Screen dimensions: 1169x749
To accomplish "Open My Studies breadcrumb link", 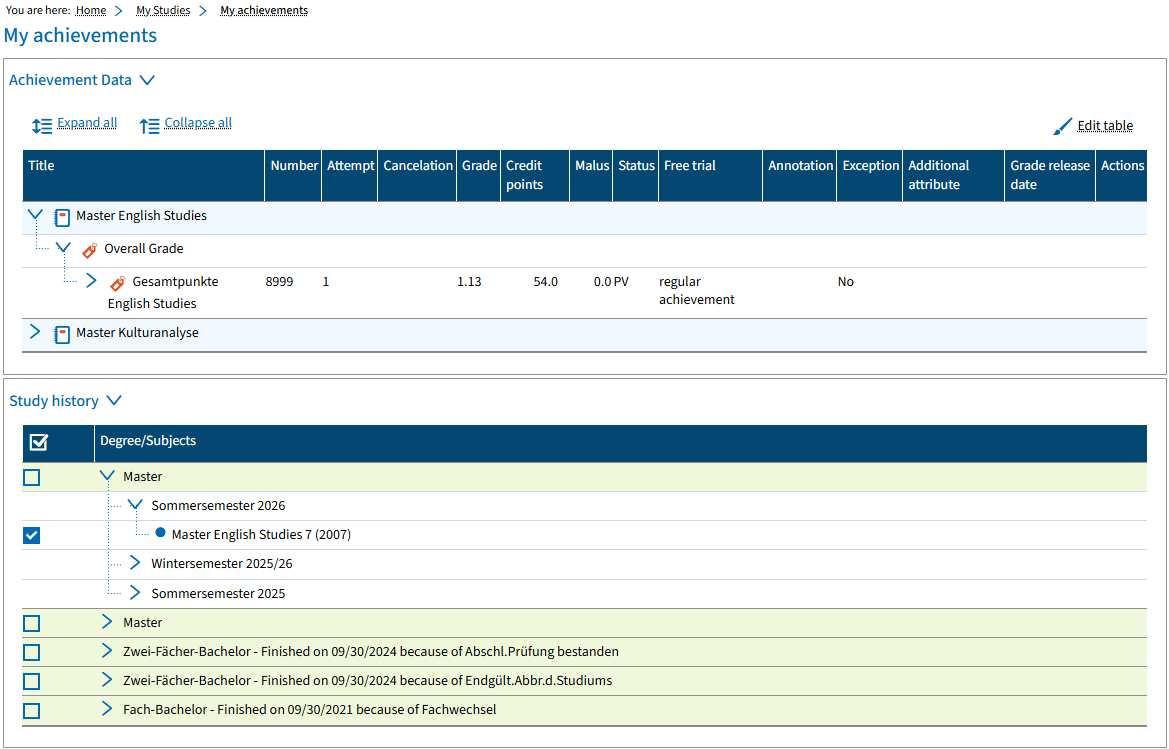I will (163, 10).
